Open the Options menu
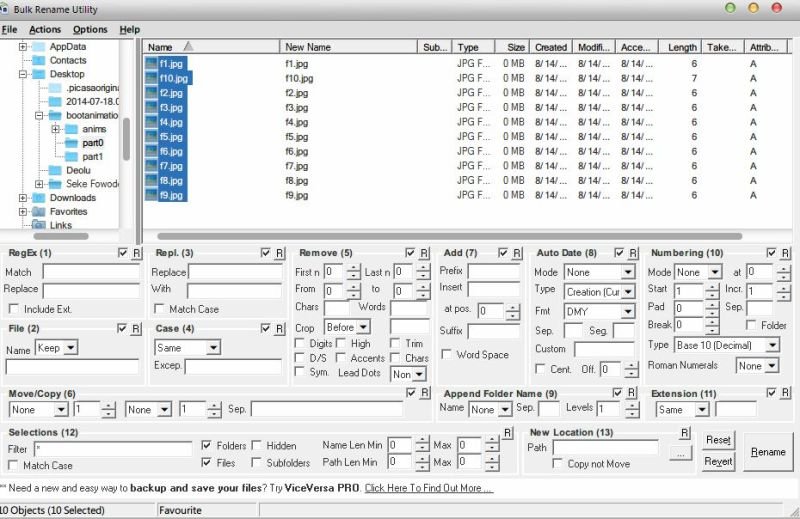Viewport: 800px width, 519px height. tap(90, 30)
